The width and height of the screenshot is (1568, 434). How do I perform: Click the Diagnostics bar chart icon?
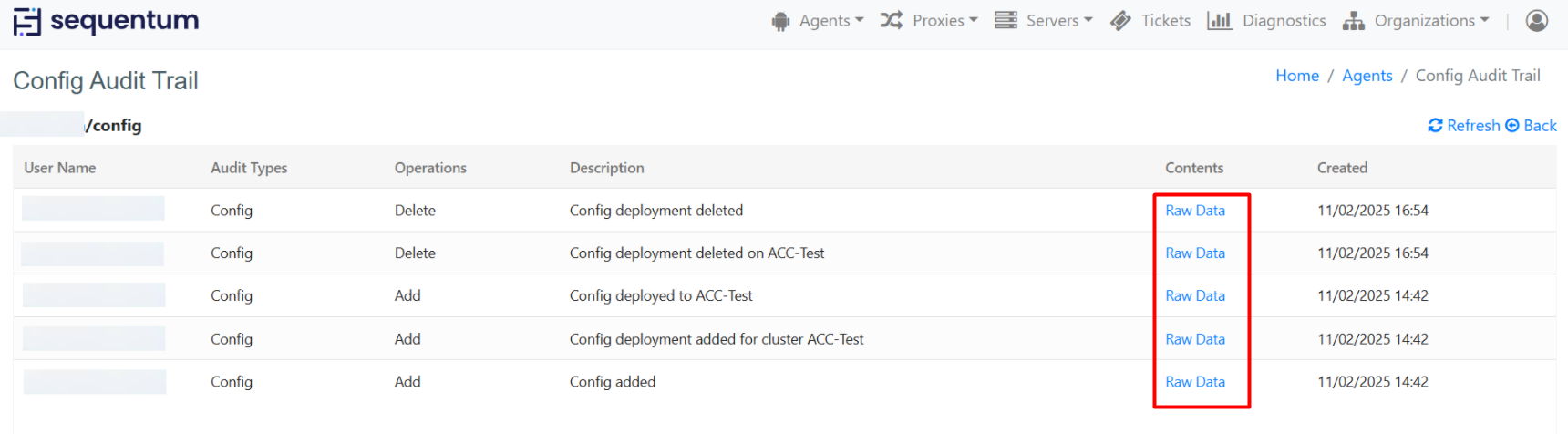1219,20
